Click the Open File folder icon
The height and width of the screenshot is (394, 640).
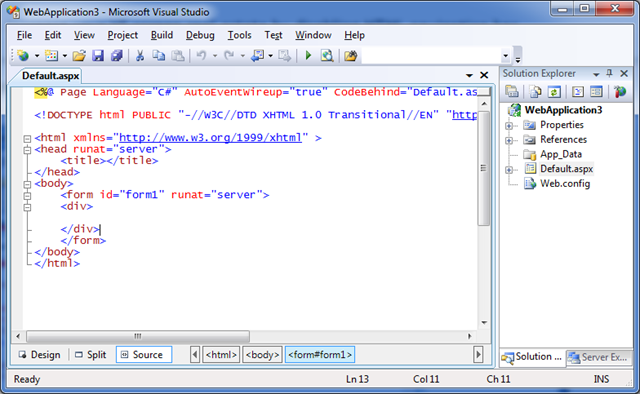coord(79,56)
